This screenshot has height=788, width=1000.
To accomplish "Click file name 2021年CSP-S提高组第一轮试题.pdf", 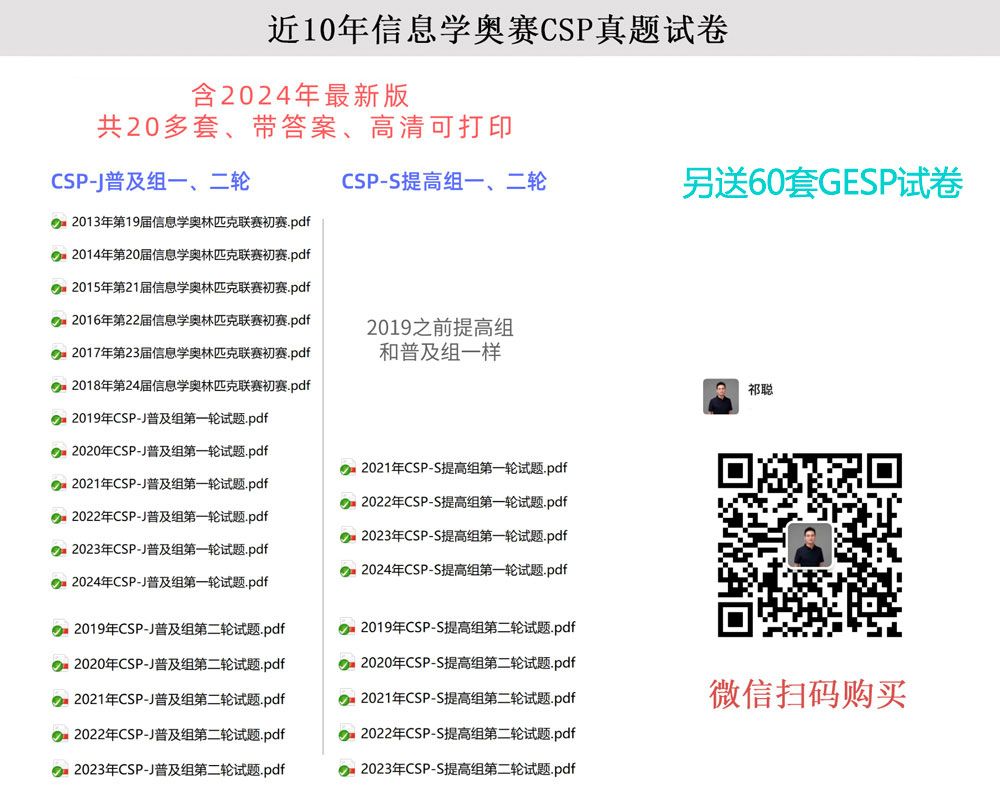I will point(464,468).
